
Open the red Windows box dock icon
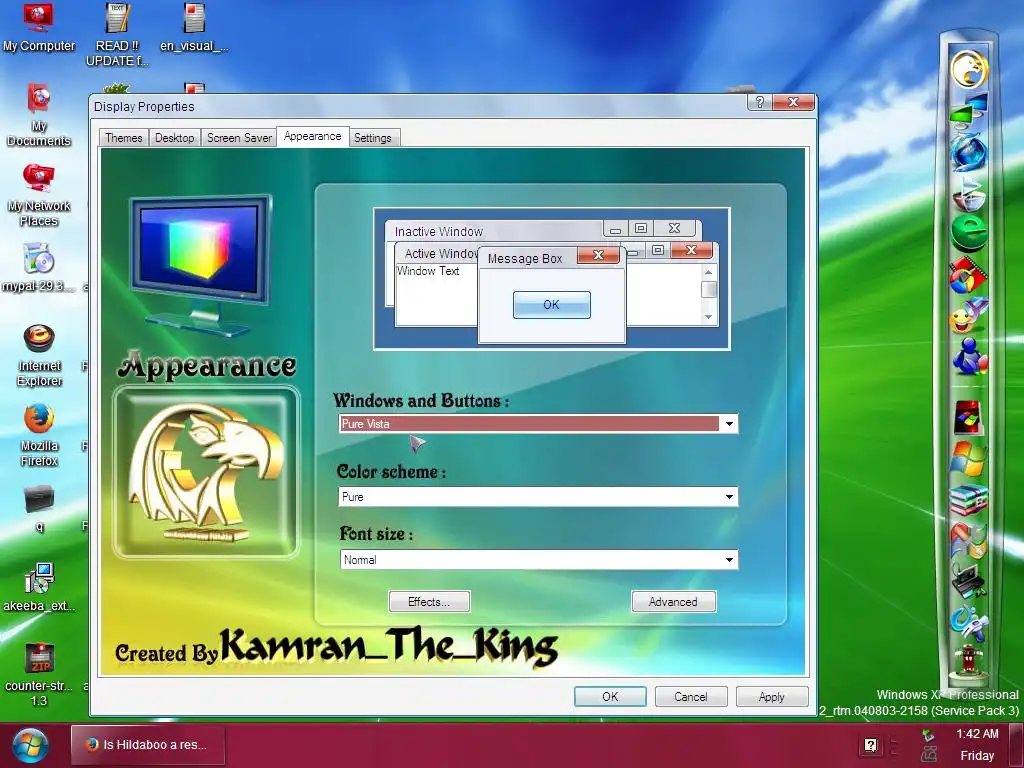coord(969,417)
